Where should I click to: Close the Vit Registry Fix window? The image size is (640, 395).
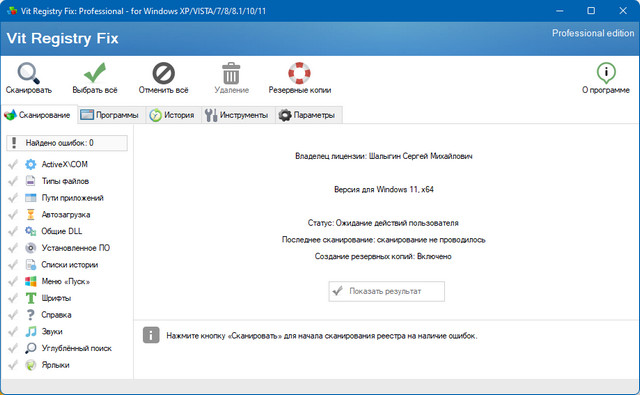point(623,11)
